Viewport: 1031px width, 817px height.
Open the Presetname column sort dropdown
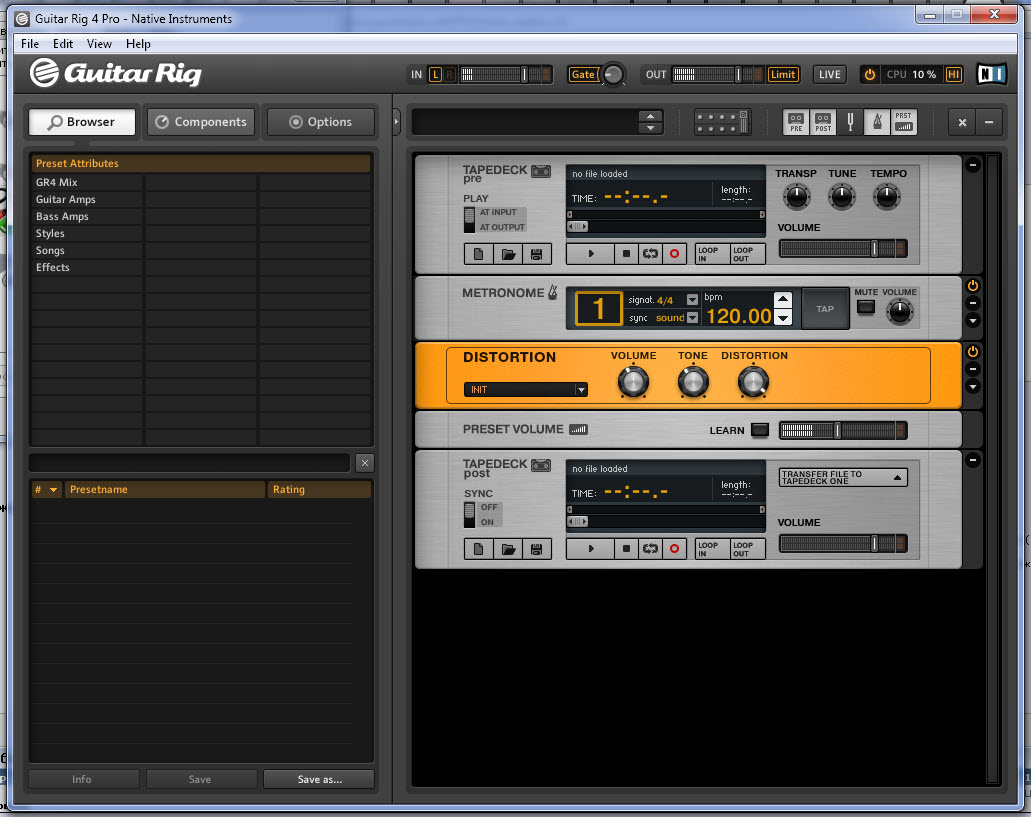[53, 490]
